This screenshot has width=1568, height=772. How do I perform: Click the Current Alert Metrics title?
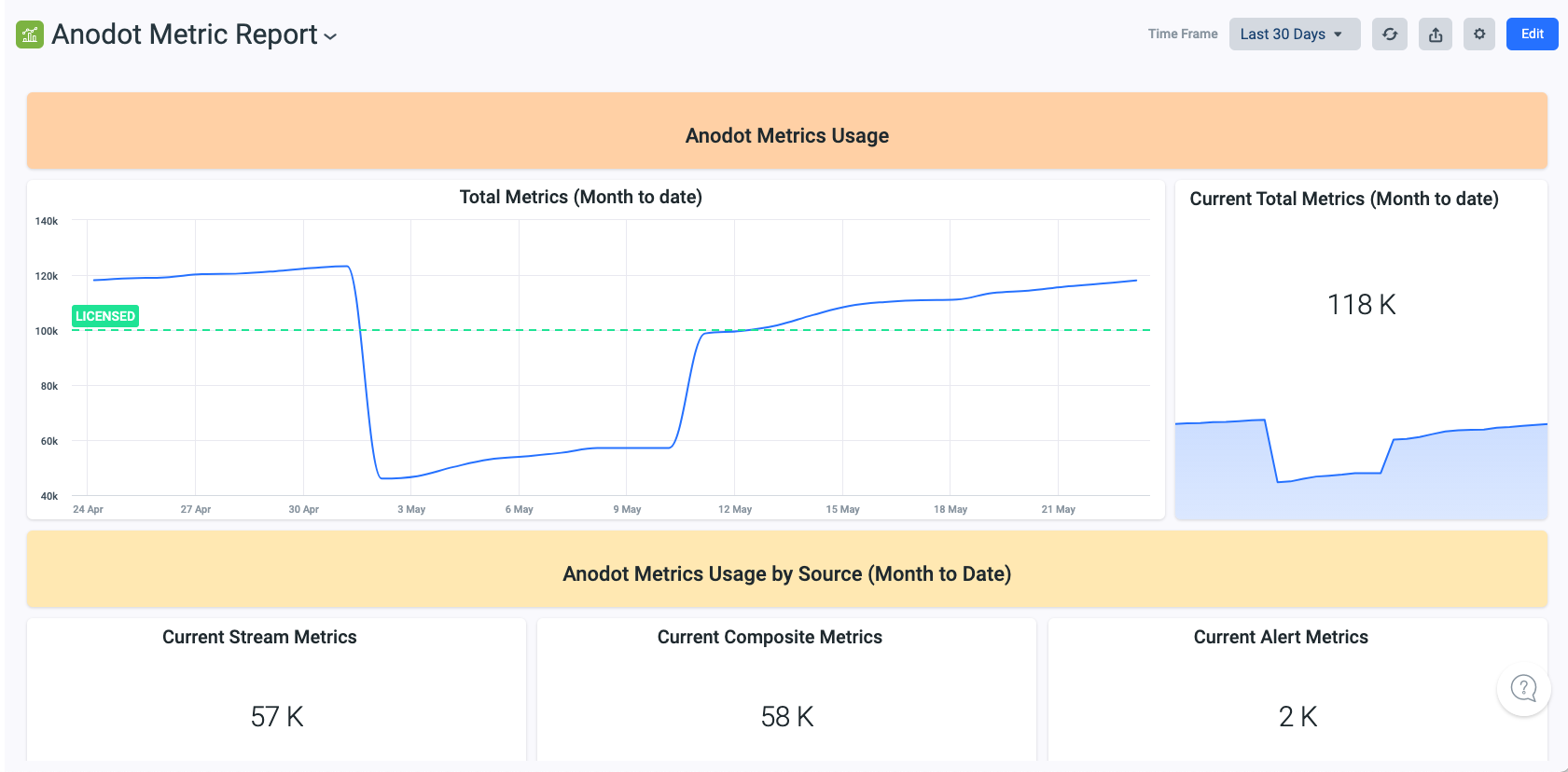(x=1281, y=637)
